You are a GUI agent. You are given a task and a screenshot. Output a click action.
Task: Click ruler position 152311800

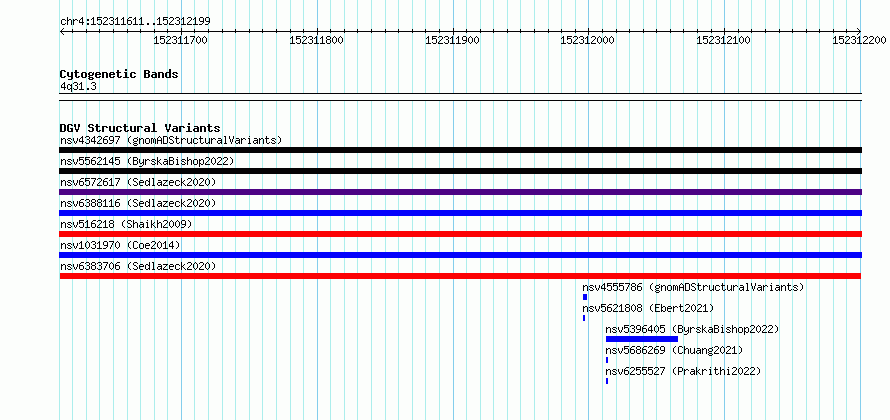(316, 40)
